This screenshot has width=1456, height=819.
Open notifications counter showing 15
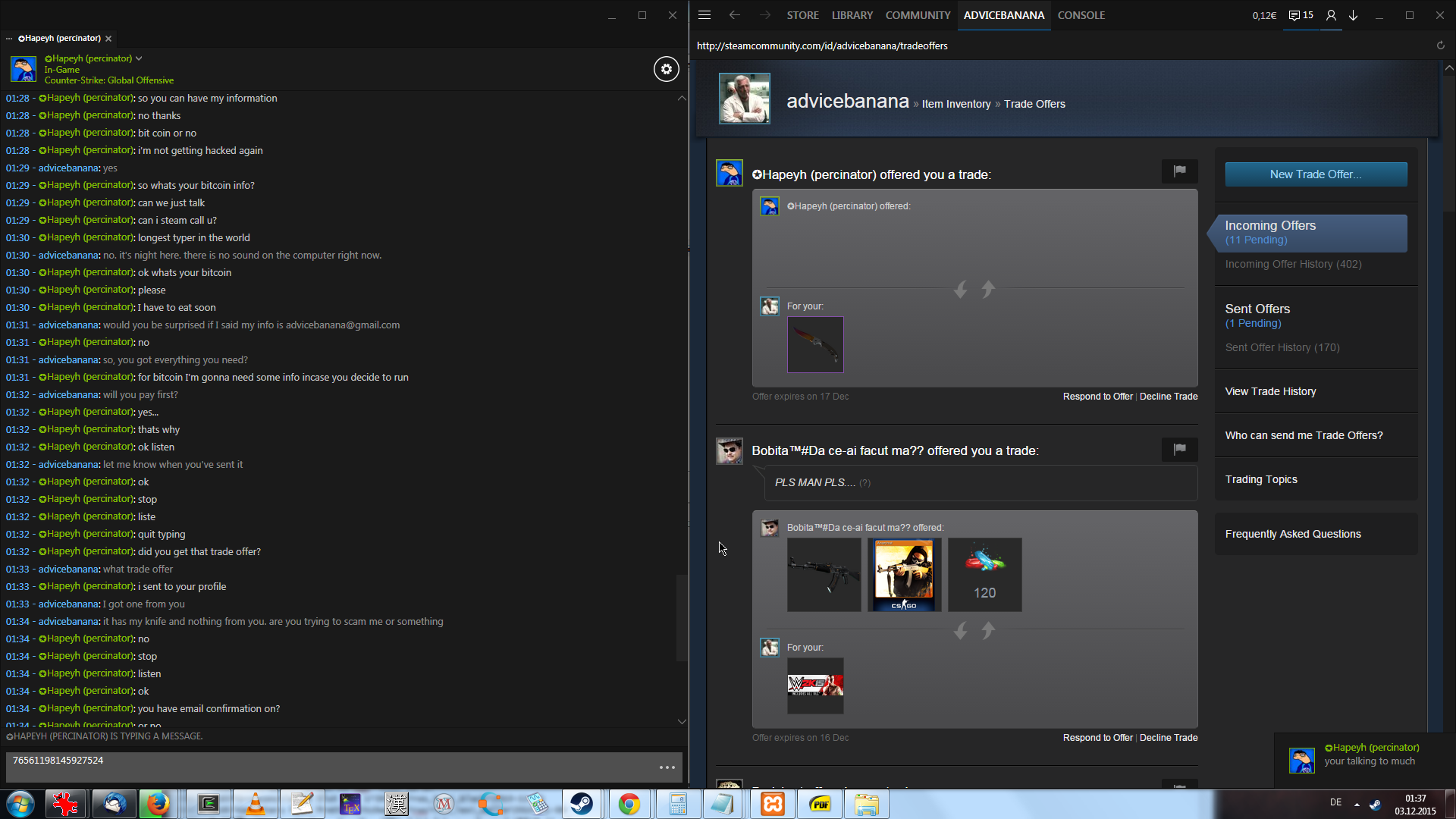tap(1301, 15)
